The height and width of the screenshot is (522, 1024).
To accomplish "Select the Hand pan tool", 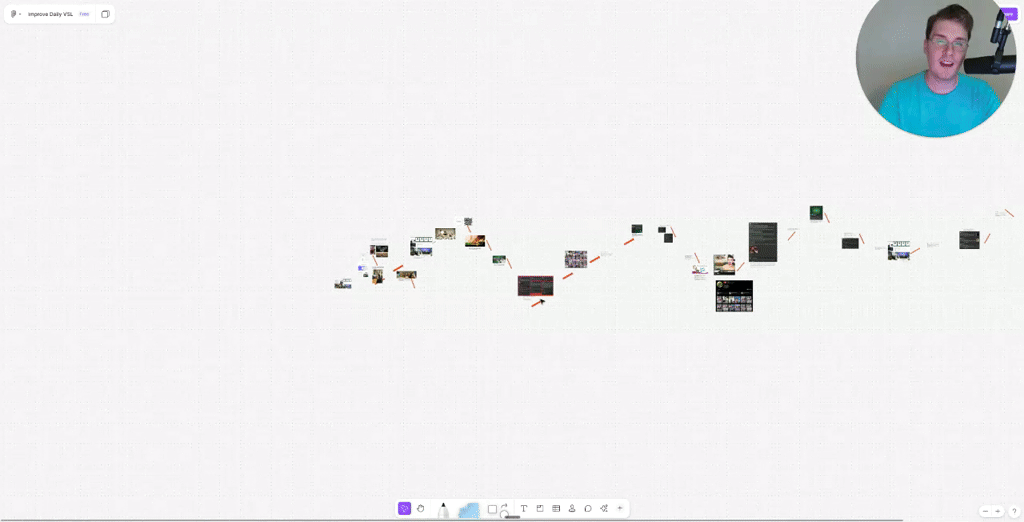I will [x=421, y=508].
